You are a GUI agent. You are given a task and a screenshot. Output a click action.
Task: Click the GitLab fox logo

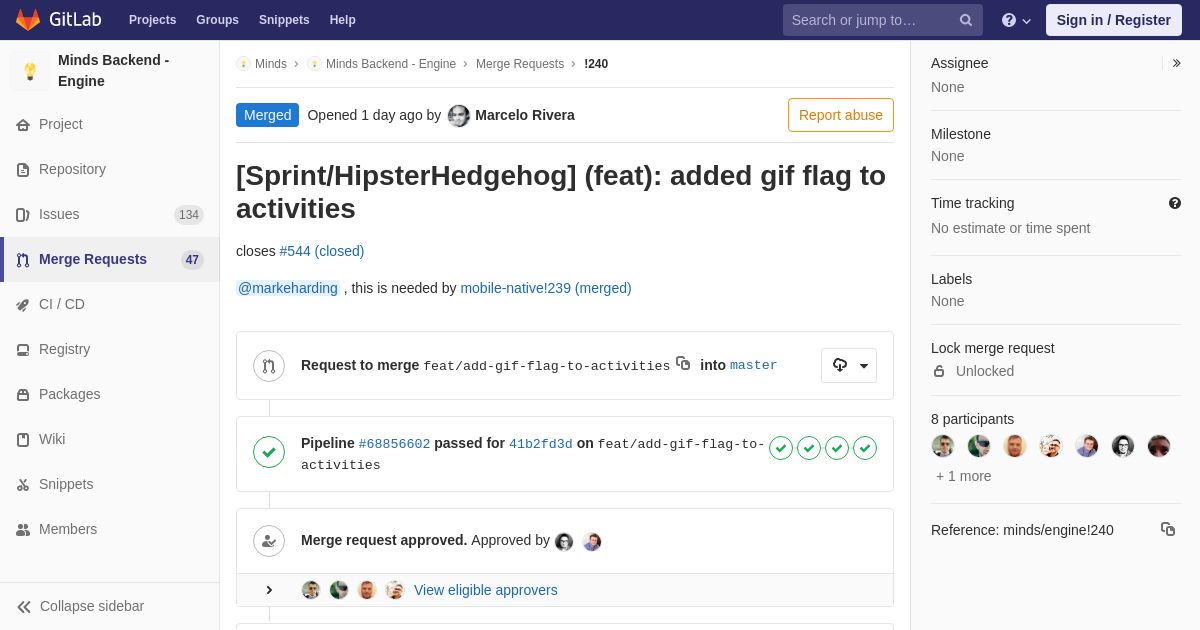click(28, 20)
